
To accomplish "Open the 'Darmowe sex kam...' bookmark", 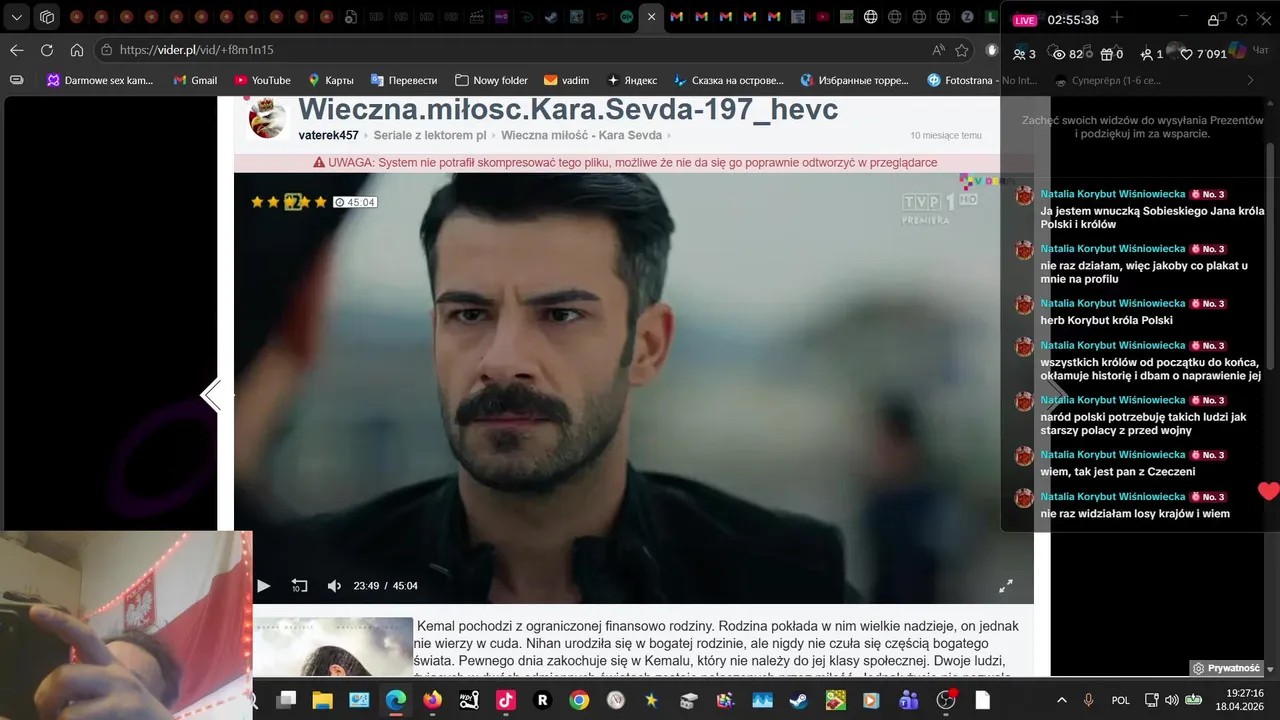I will click(100, 80).
